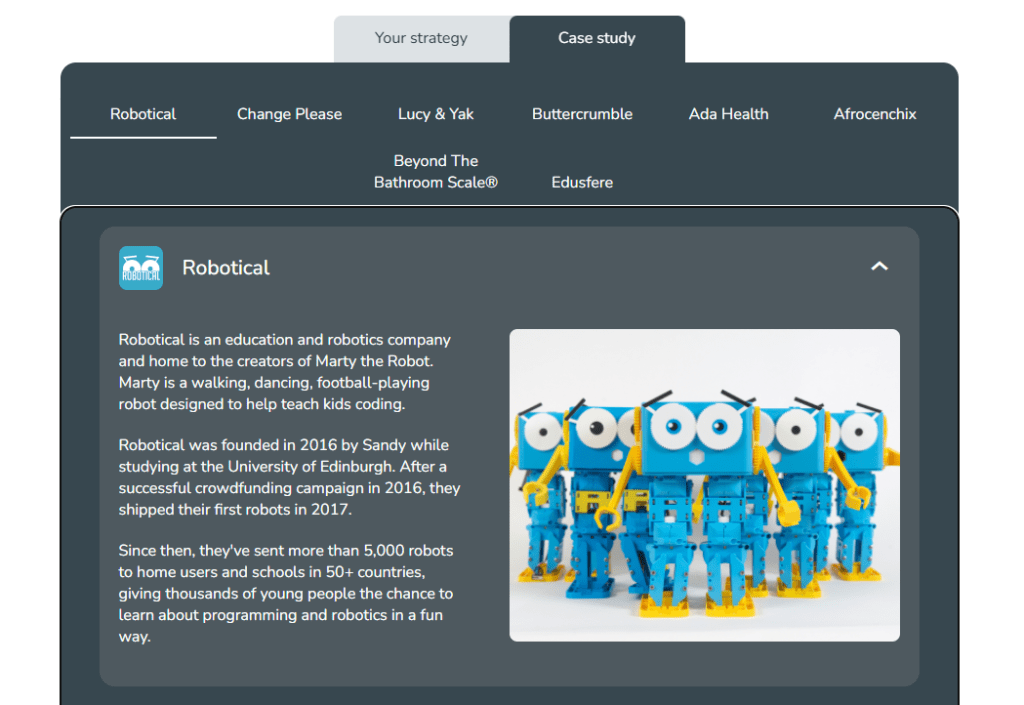Switch to the Change Please tab
Image resolution: width=1024 pixels, height=705 pixels.
[289, 114]
